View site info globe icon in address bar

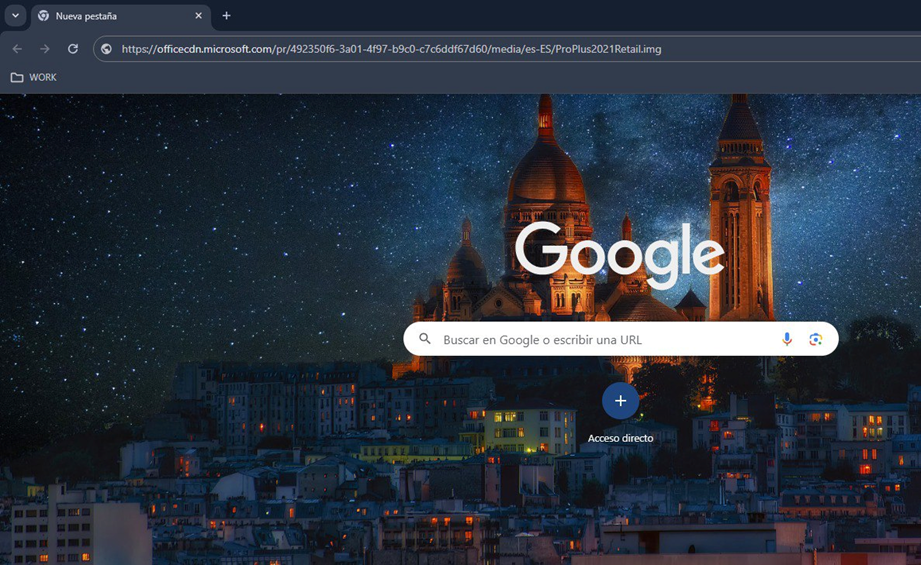[x=107, y=49]
